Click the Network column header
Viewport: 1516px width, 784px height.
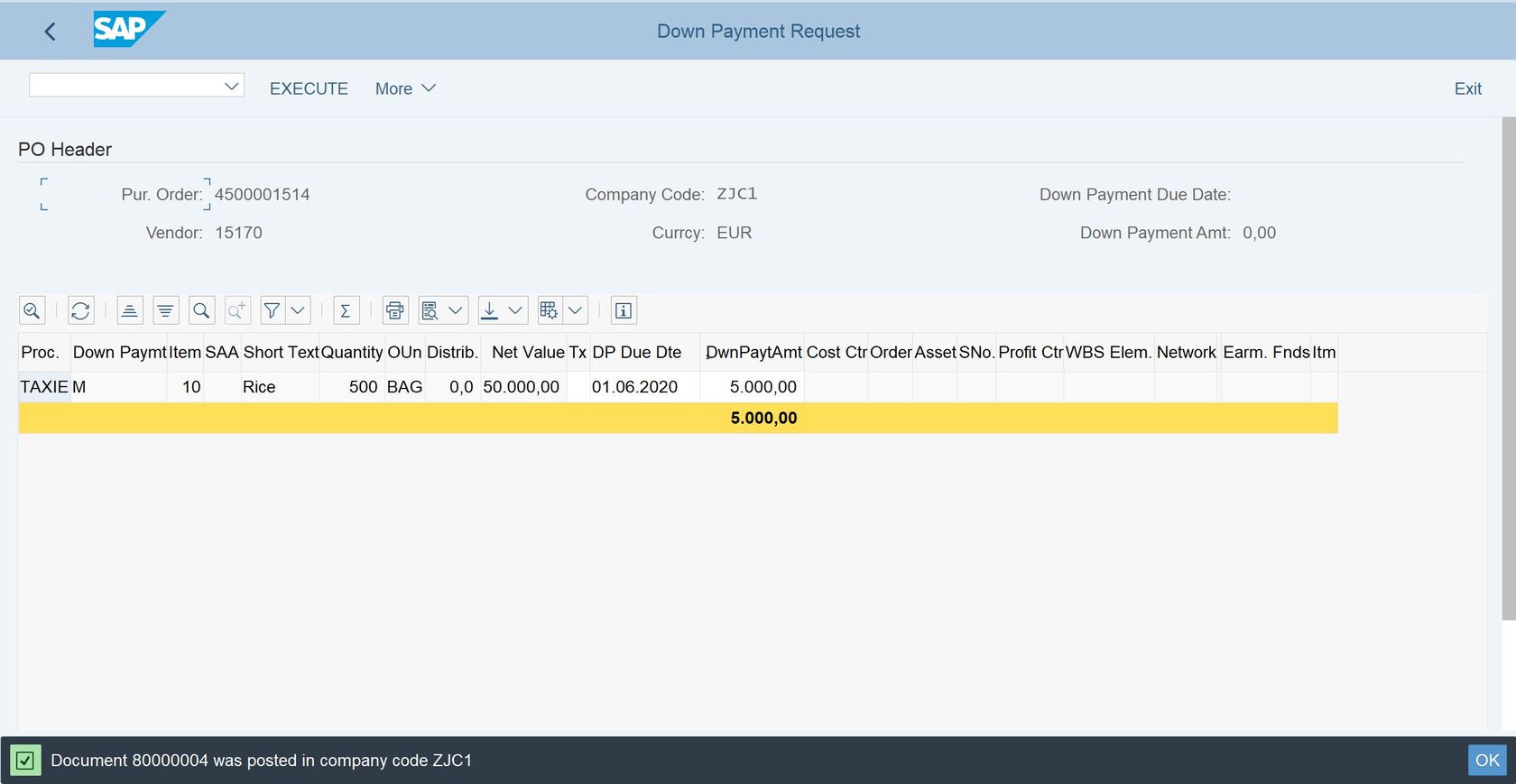click(1187, 353)
